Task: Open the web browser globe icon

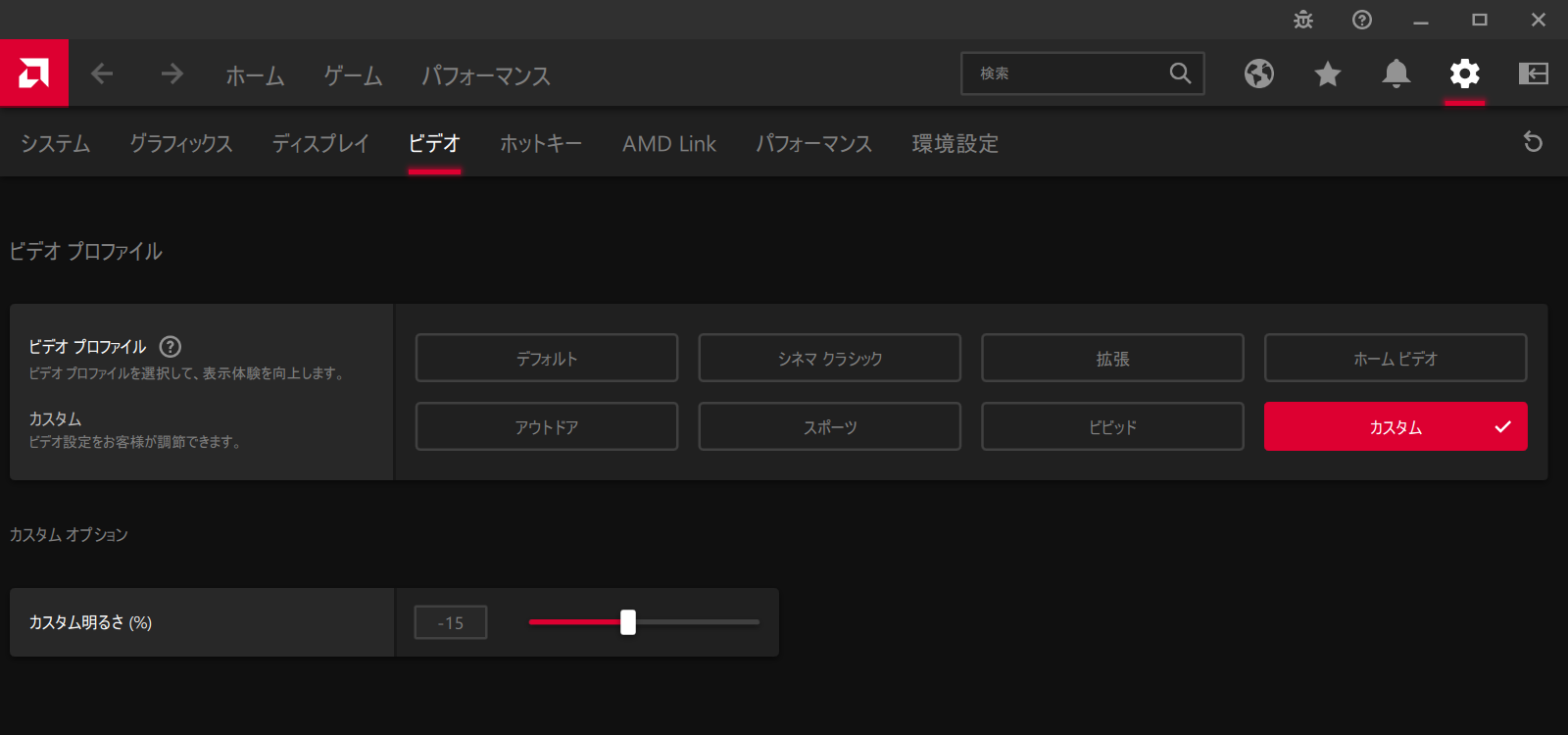Action: [x=1259, y=73]
